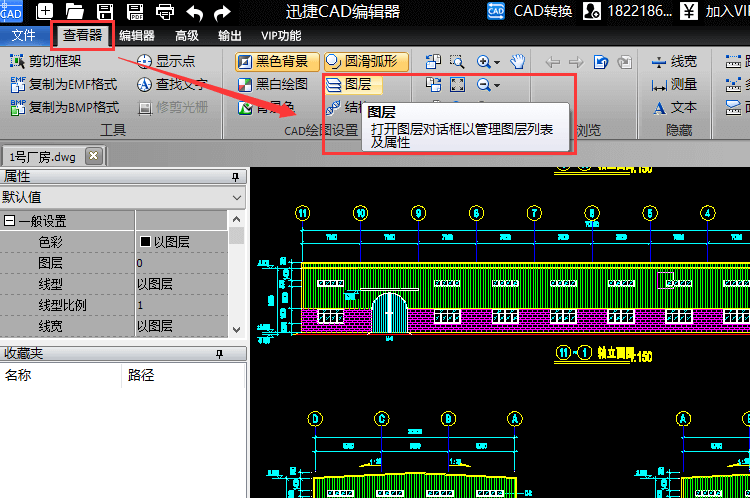Pin the 收藏夹 panel

[x=219, y=354]
